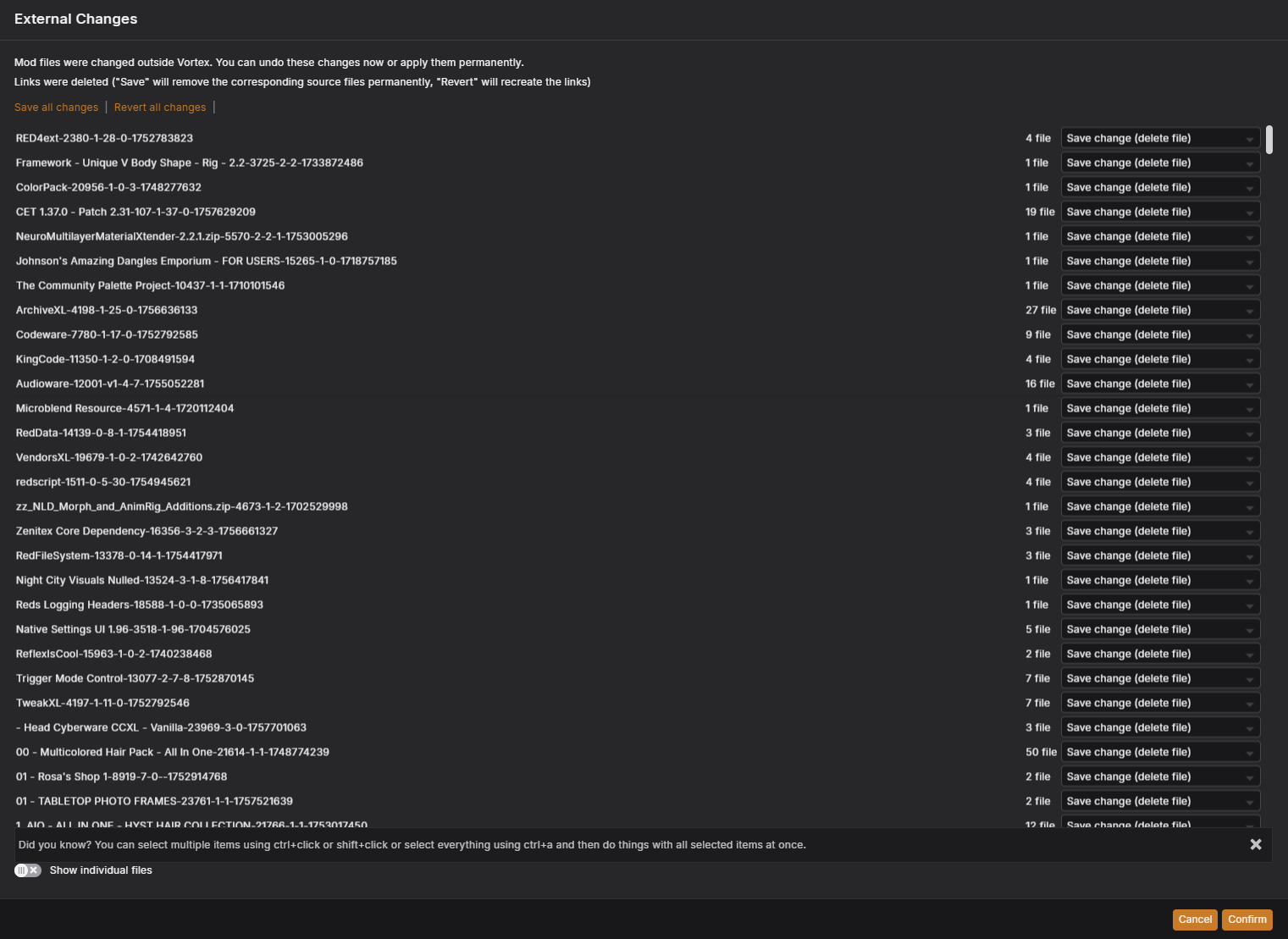Select 01 - TABLETOP PHOTO FRAMES entry
The height and width of the screenshot is (939, 1288).
tap(154, 801)
